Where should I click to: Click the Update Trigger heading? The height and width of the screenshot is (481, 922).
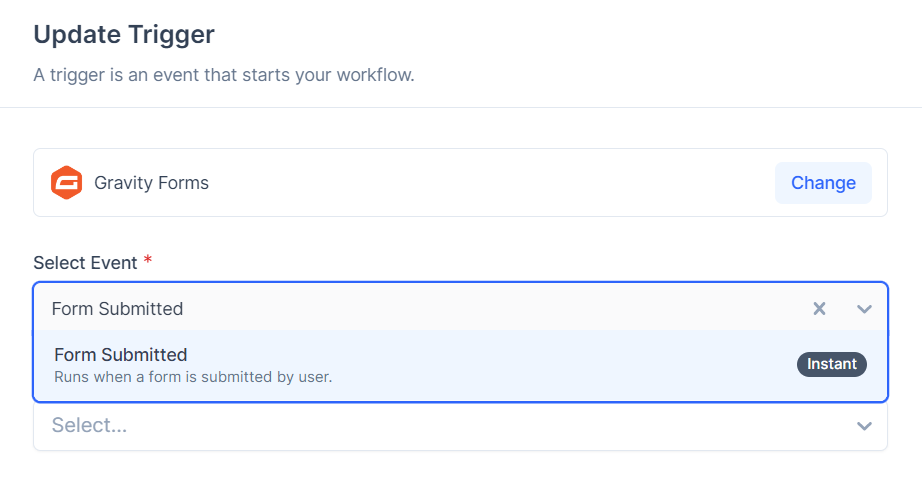coord(124,34)
